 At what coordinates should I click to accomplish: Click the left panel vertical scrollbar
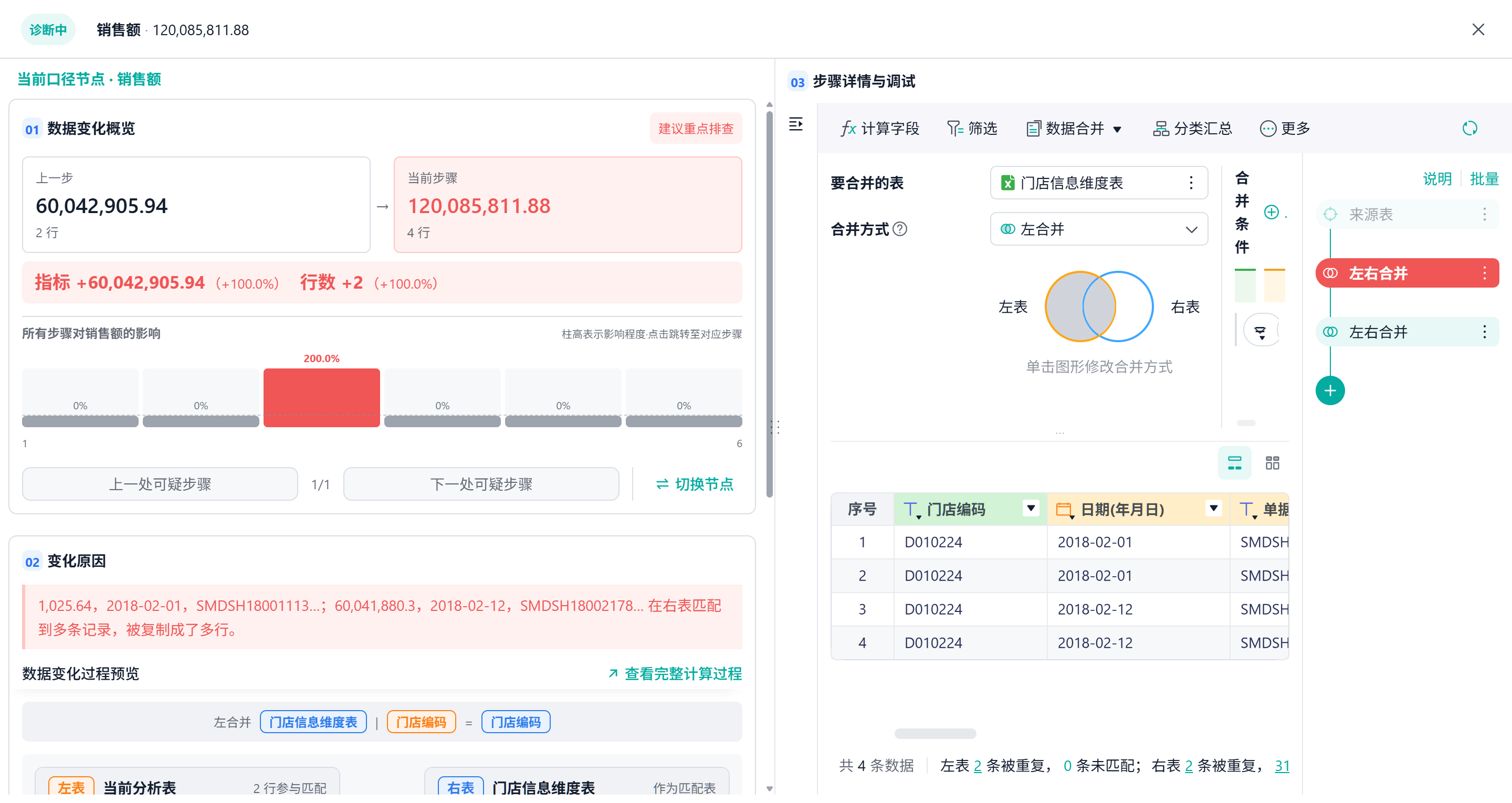(770, 305)
